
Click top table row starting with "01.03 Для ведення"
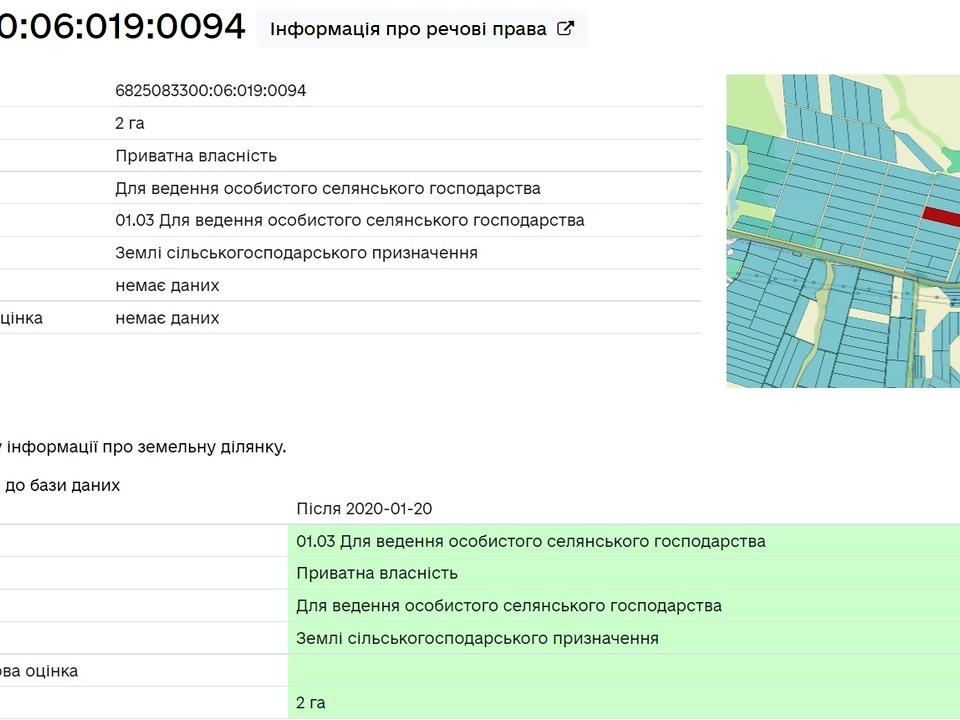[x=349, y=220]
